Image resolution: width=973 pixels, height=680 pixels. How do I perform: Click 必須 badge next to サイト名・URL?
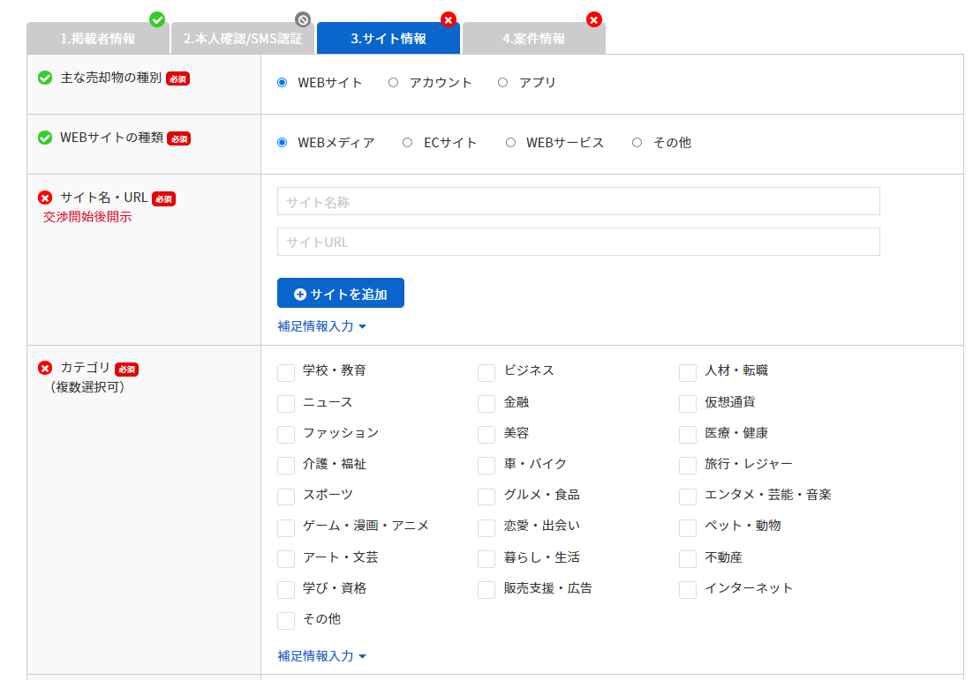point(164,199)
